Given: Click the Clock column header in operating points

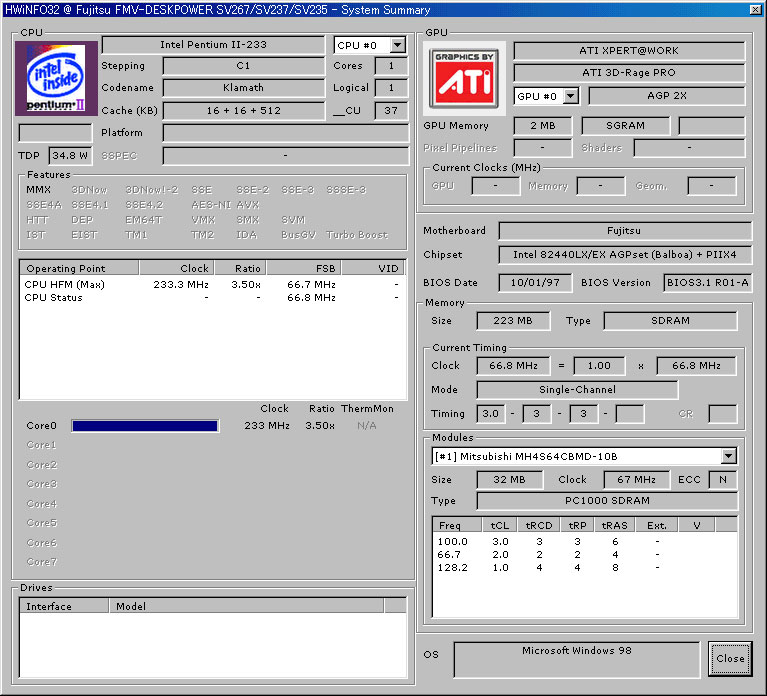Looking at the screenshot, I should pyautogui.click(x=177, y=268).
